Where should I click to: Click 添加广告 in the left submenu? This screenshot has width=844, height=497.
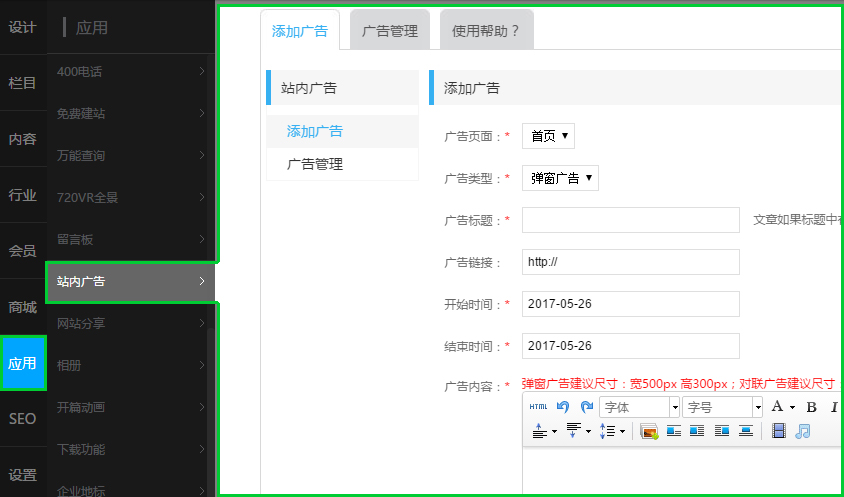pyautogui.click(x=315, y=131)
